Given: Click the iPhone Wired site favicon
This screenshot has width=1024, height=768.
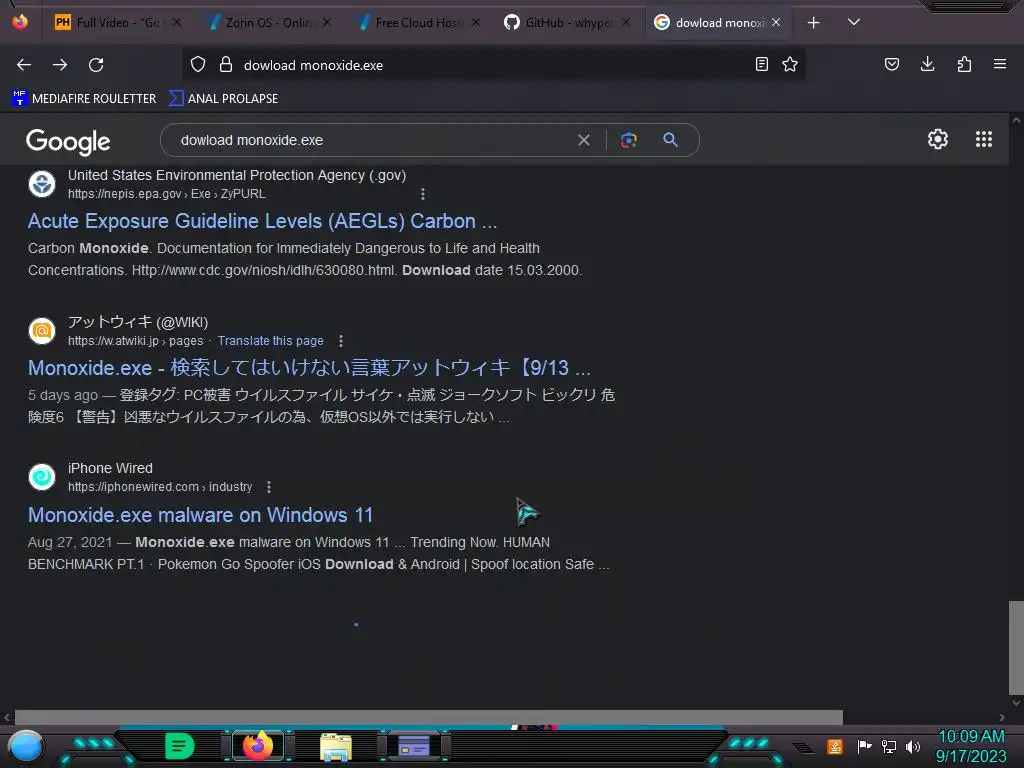Looking at the screenshot, I should pyautogui.click(x=42, y=477).
